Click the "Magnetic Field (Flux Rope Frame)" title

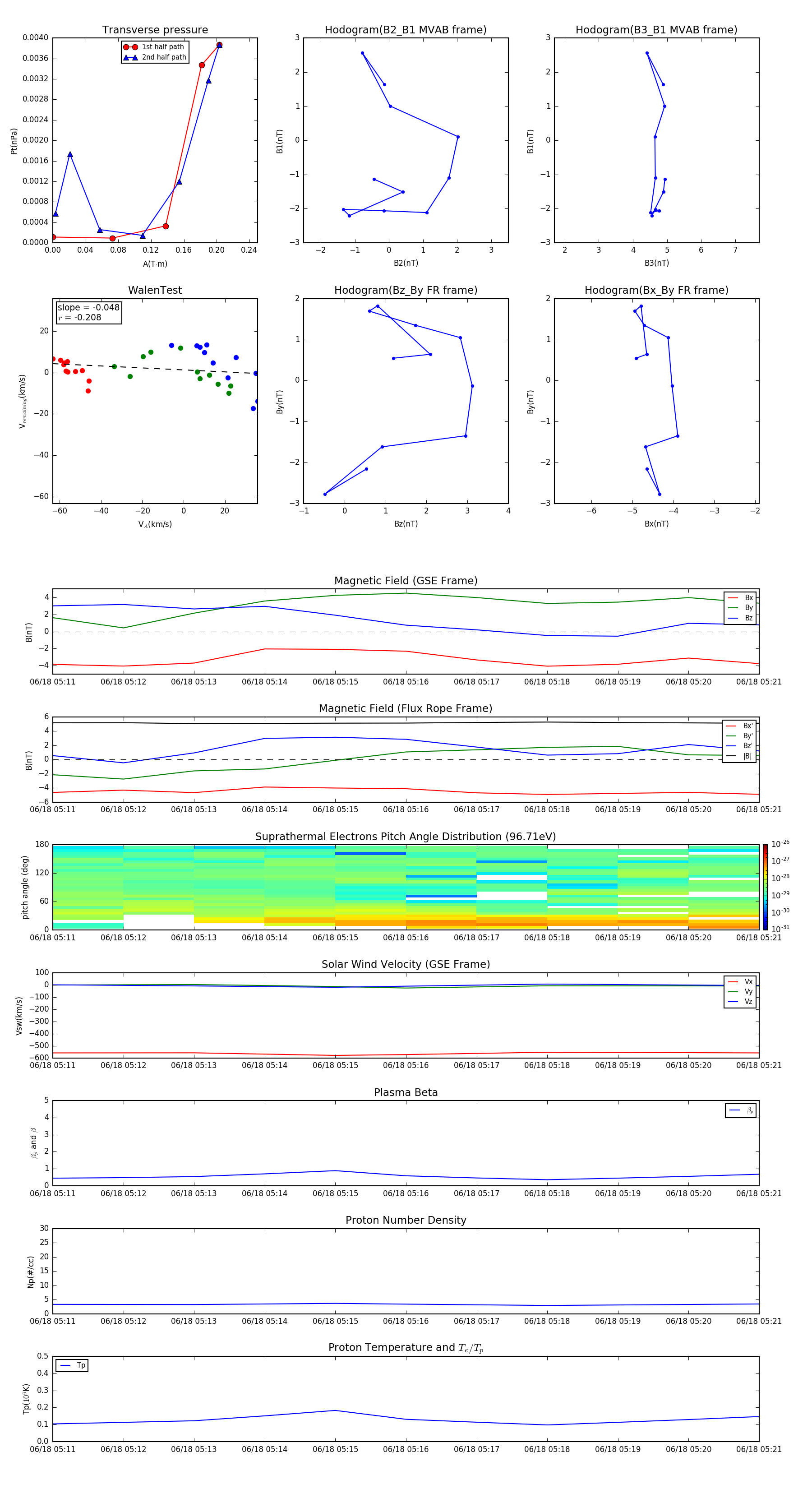(x=406, y=709)
